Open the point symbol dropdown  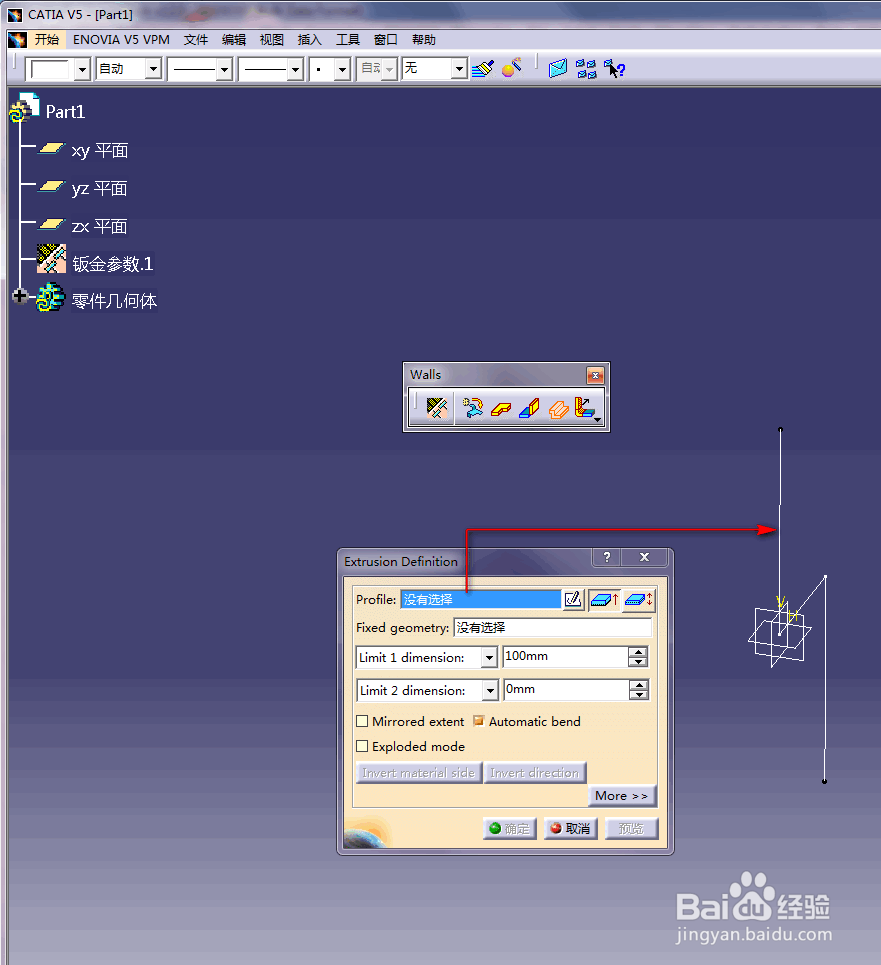tap(343, 69)
